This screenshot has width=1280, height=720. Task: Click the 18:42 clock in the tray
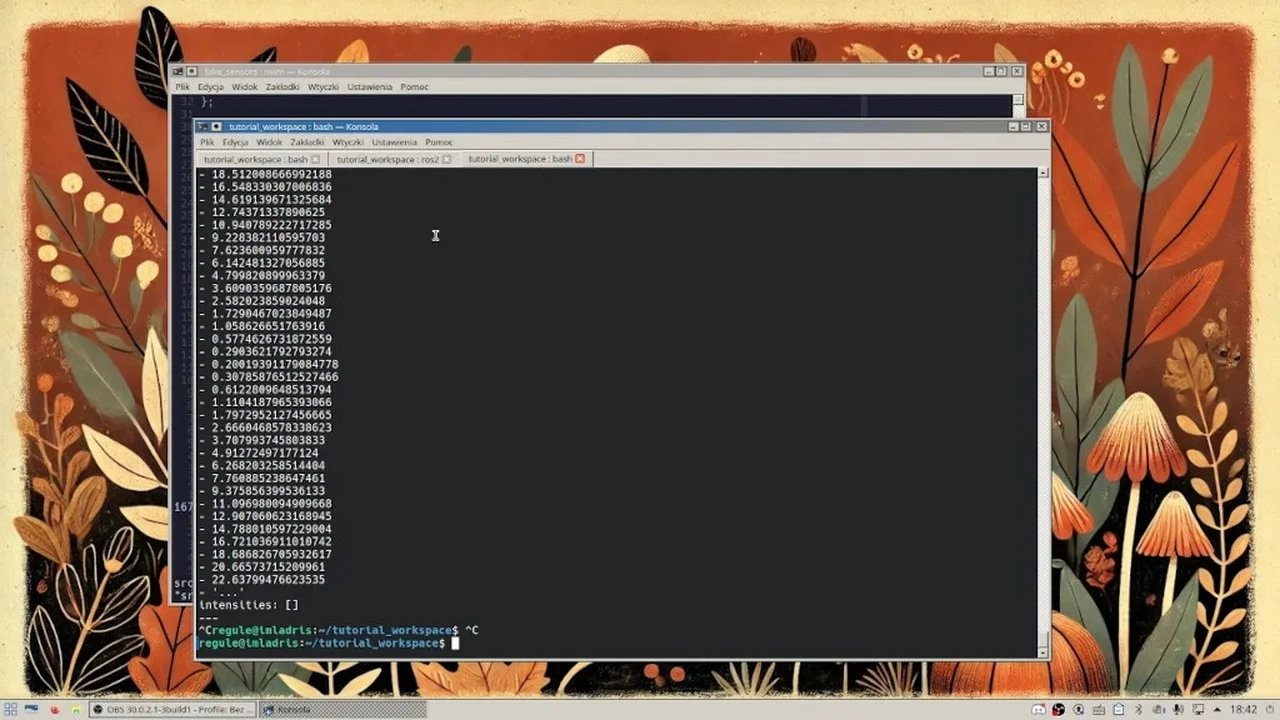click(x=1243, y=709)
